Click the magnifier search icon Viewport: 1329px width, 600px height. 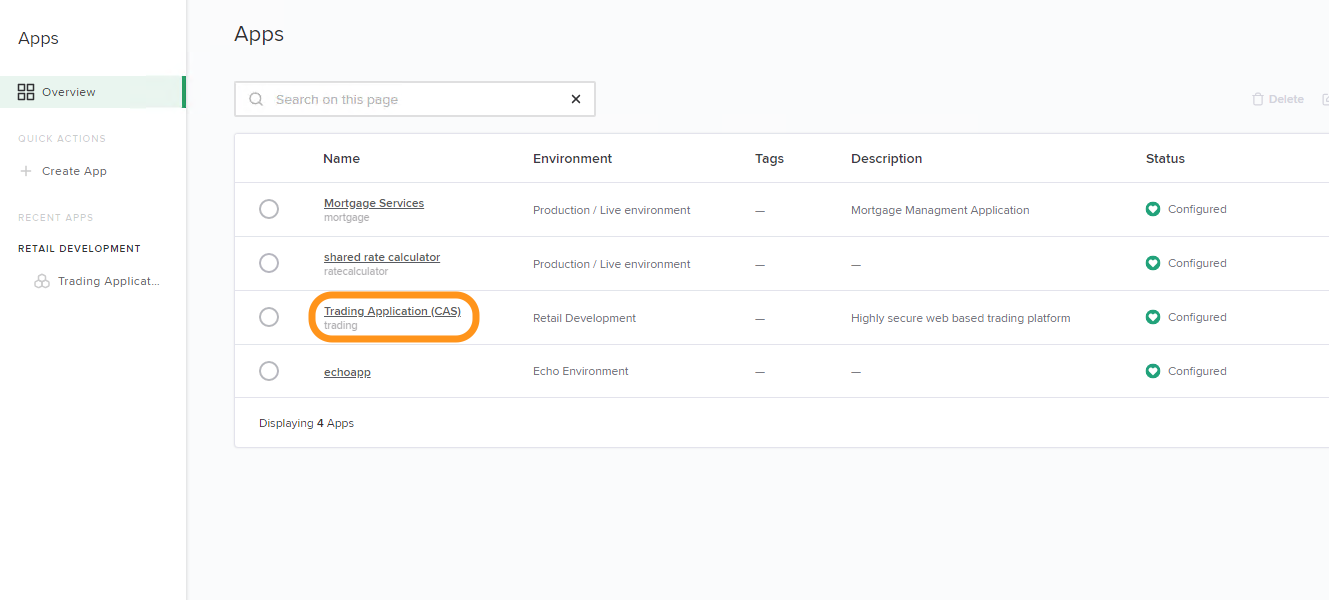pos(256,99)
